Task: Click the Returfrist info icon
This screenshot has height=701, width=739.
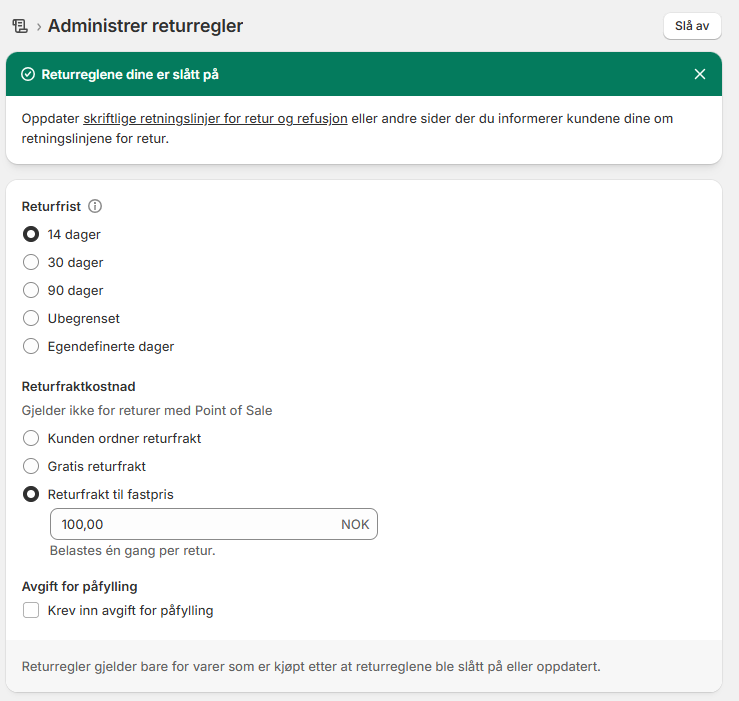Action: pyautogui.click(x=95, y=207)
